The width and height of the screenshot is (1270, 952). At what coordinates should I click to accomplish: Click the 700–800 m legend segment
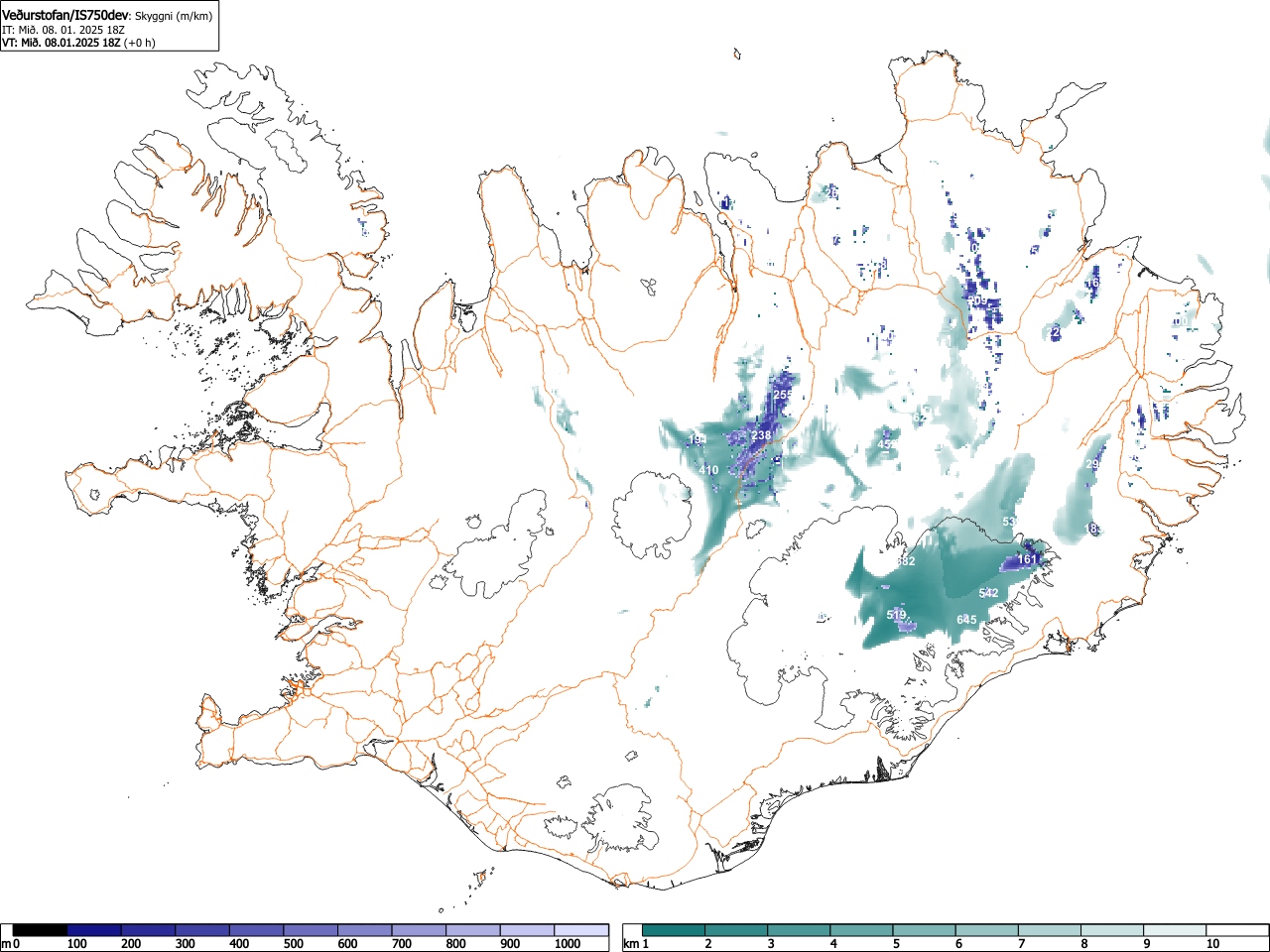pos(419,930)
